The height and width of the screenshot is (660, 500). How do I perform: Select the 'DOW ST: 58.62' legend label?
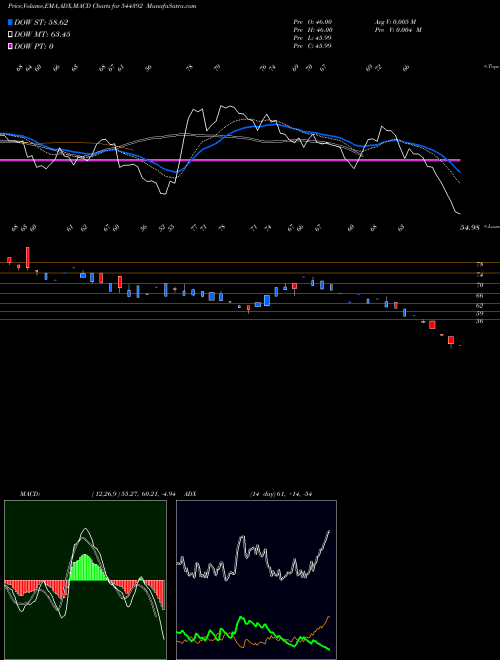[x=41, y=22]
